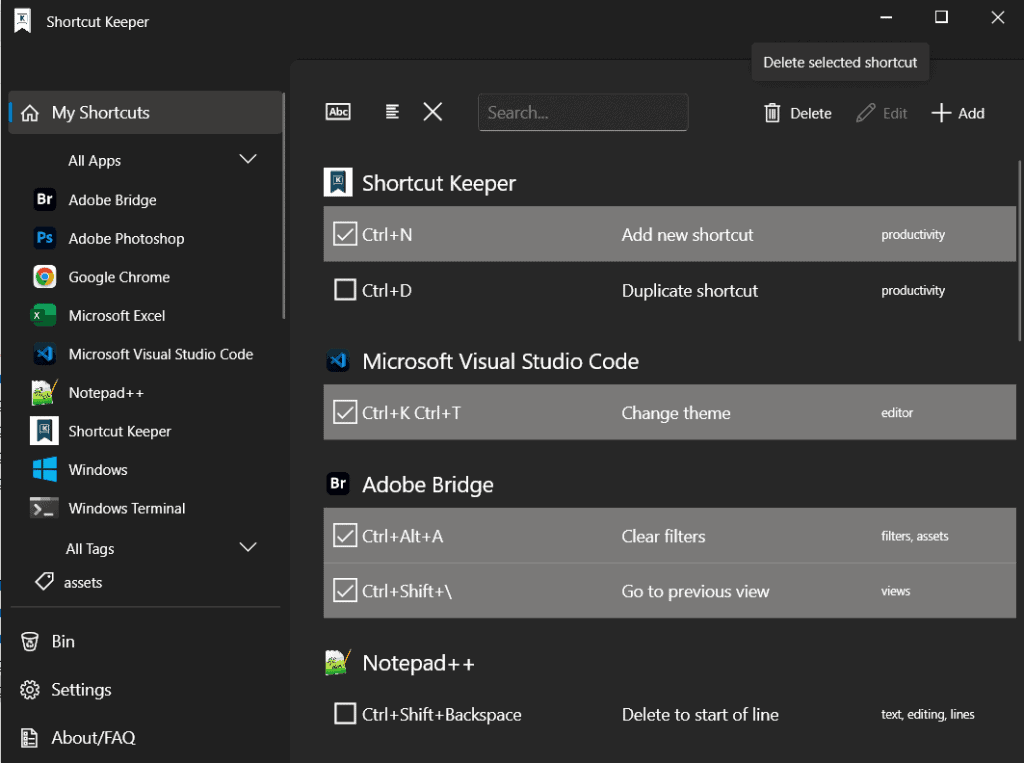This screenshot has height=763, width=1024.
Task: Click the Edit pencil icon
Action: click(865, 113)
